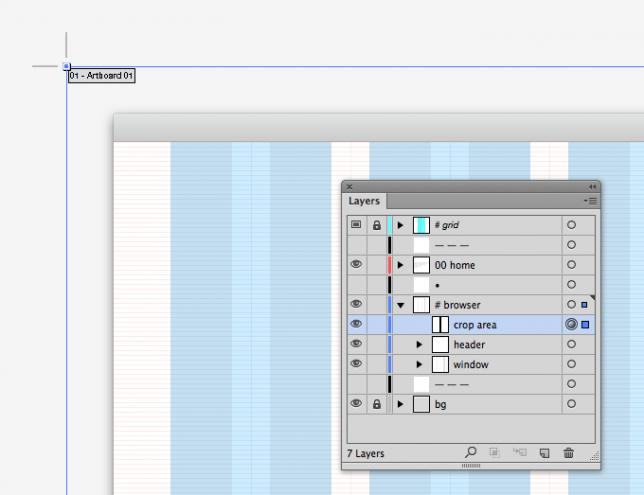Screen dimensions: 644x495
Task: Hide the header sublayer
Action: pyautogui.click(x=356, y=343)
